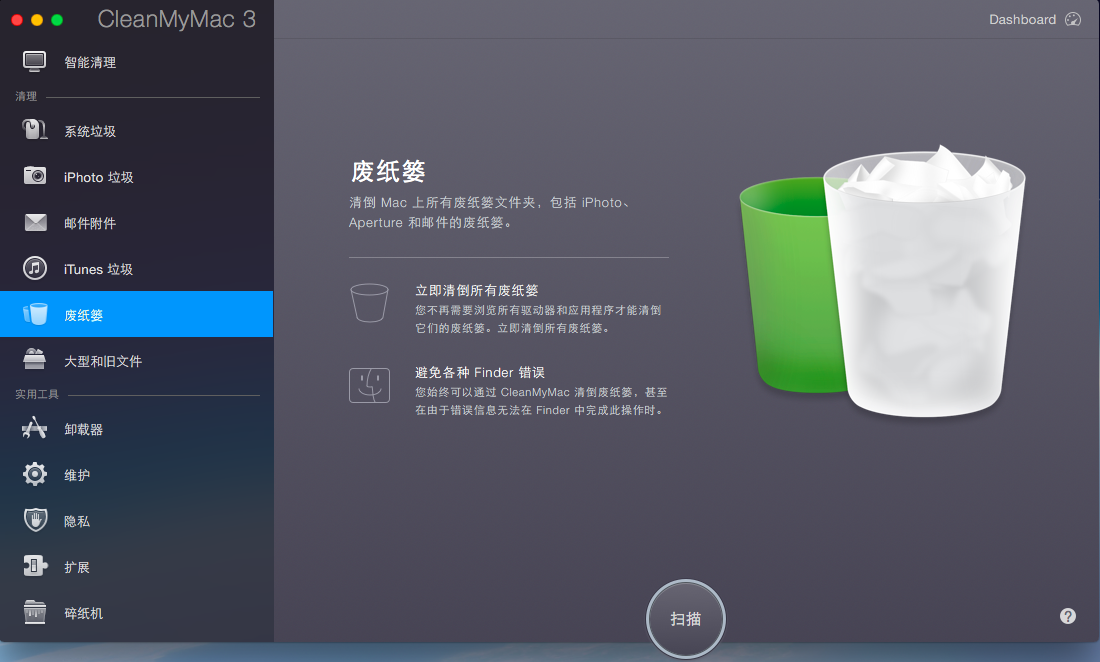Click the Finder face icon

(x=369, y=385)
